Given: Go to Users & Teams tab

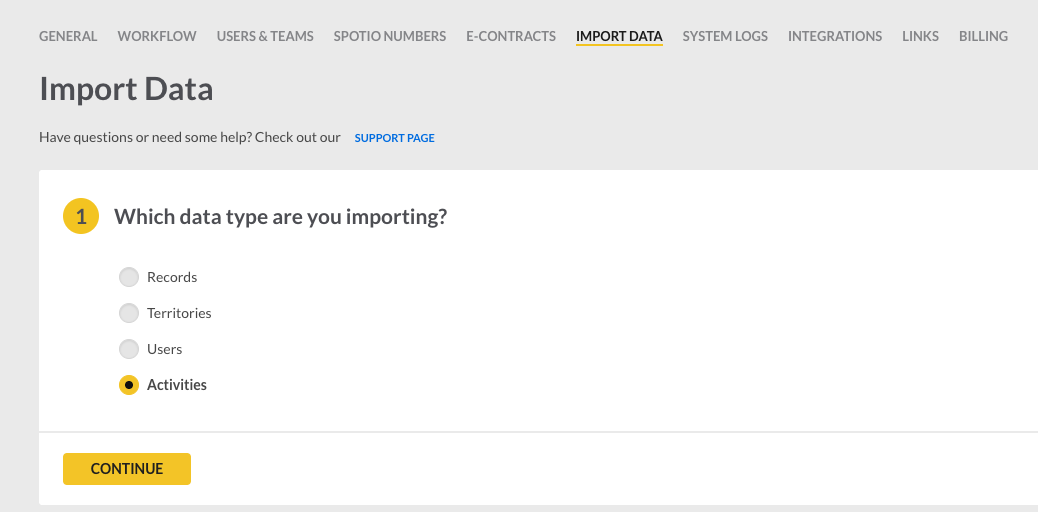Looking at the screenshot, I should tap(265, 36).
